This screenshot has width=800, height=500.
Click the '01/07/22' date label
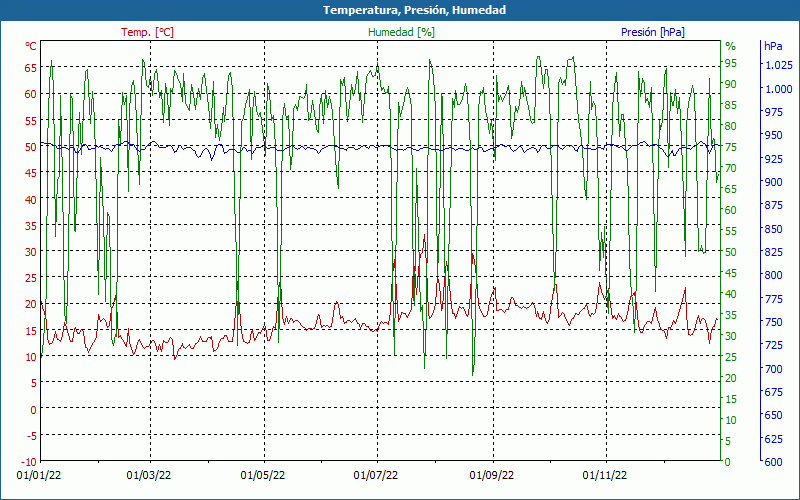pos(376,476)
